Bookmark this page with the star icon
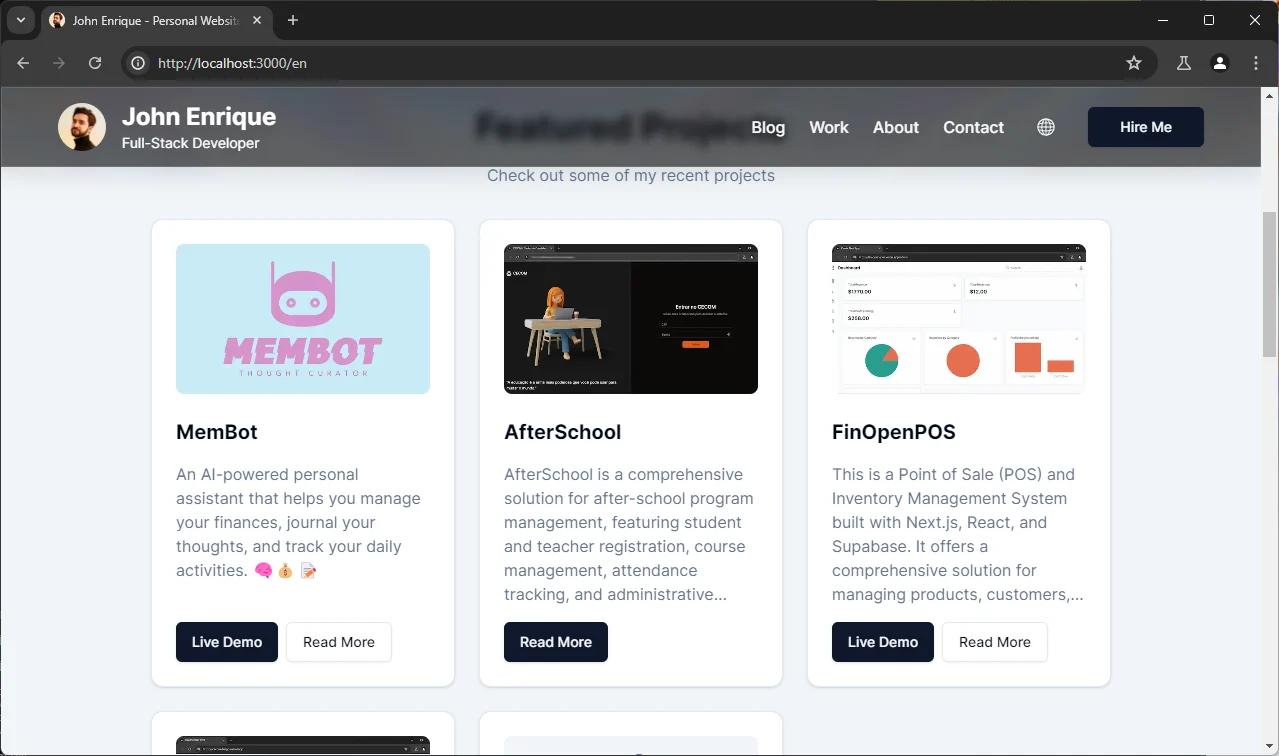 point(1134,63)
